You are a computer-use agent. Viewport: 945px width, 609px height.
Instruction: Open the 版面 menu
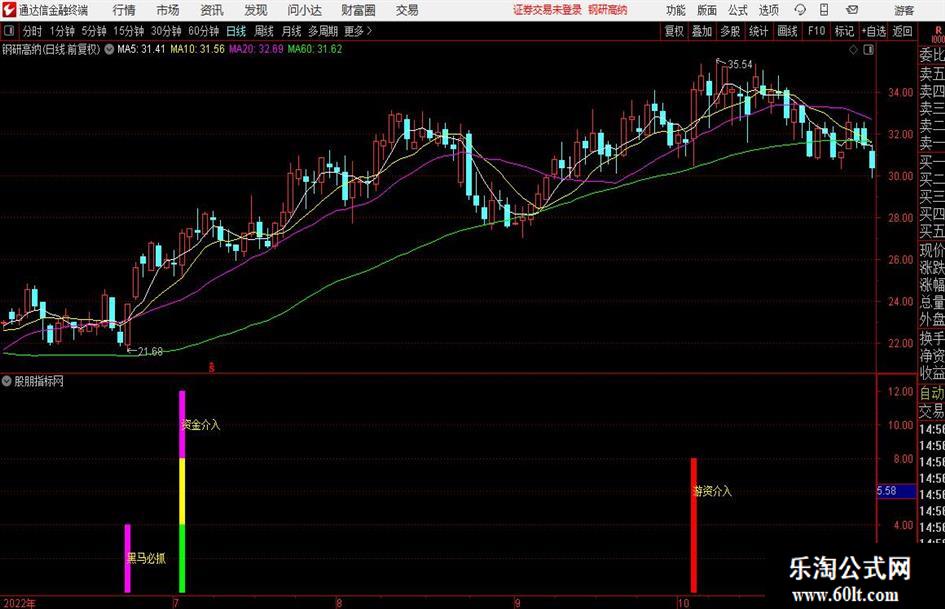point(706,10)
